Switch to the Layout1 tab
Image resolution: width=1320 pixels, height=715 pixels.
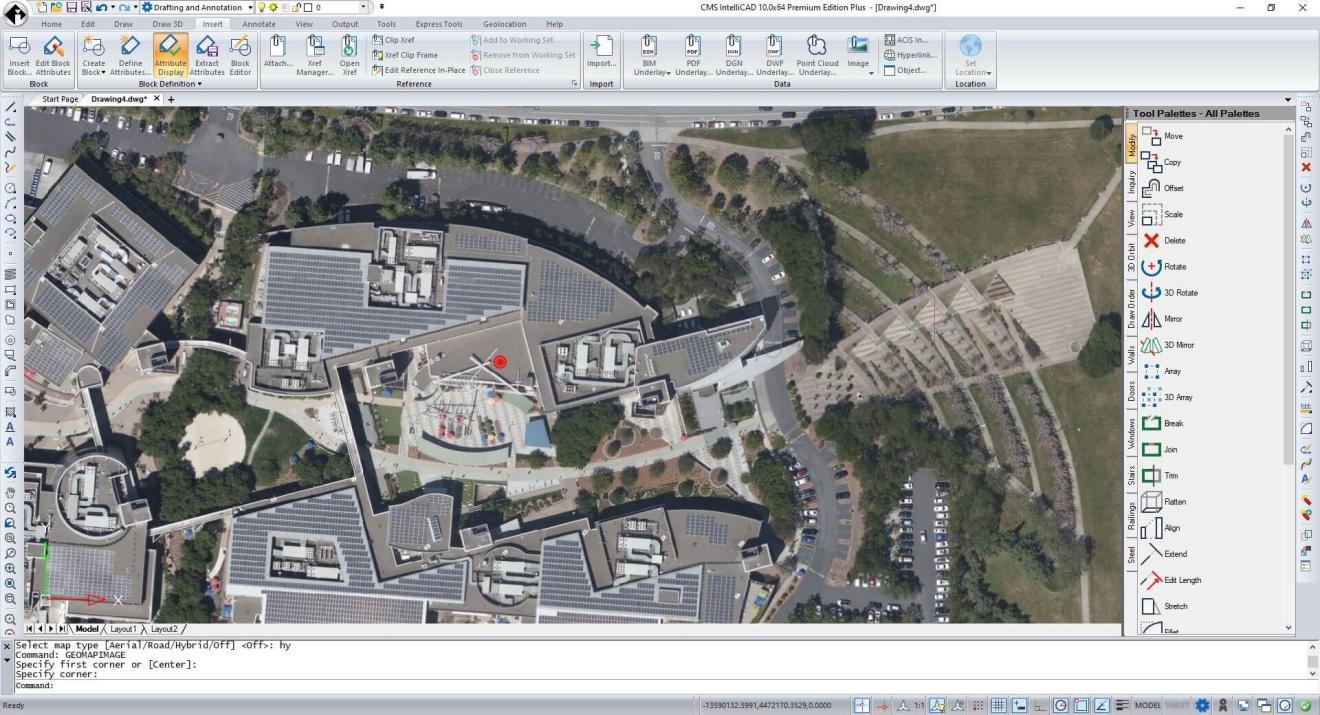pyautogui.click(x=123, y=629)
